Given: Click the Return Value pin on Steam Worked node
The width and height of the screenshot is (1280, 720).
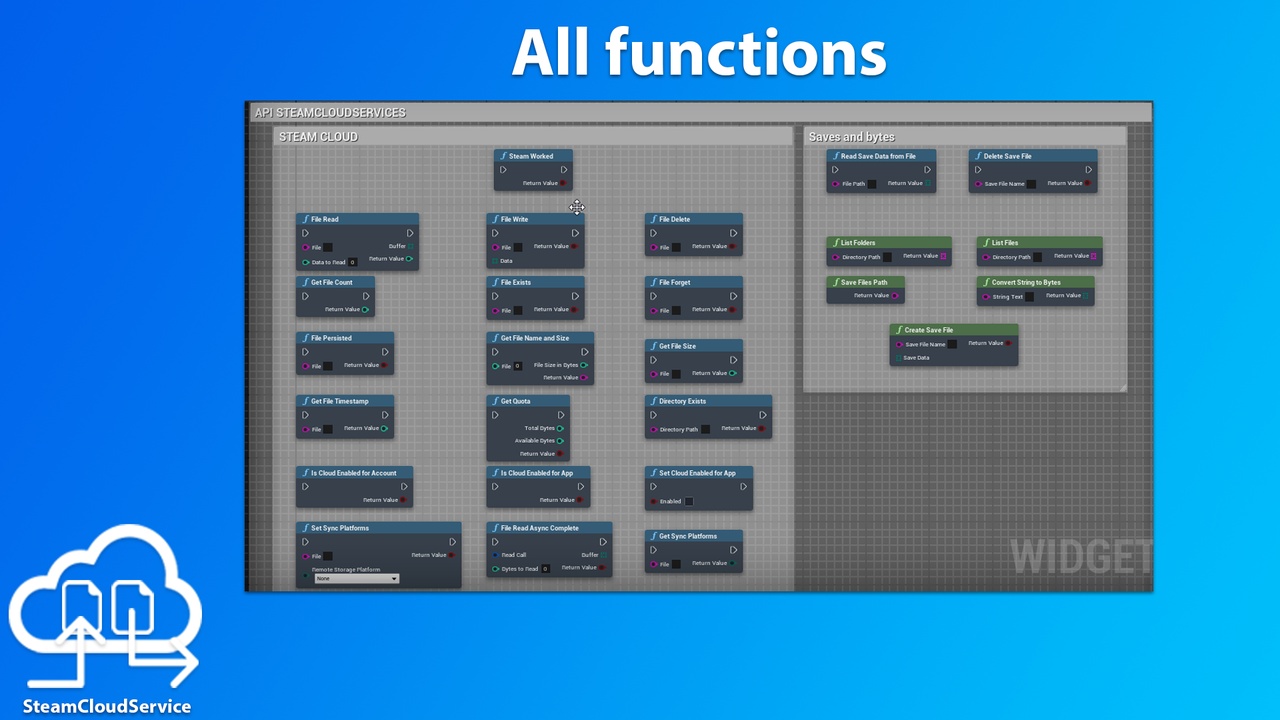Looking at the screenshot, I should (x=563, y=183).
